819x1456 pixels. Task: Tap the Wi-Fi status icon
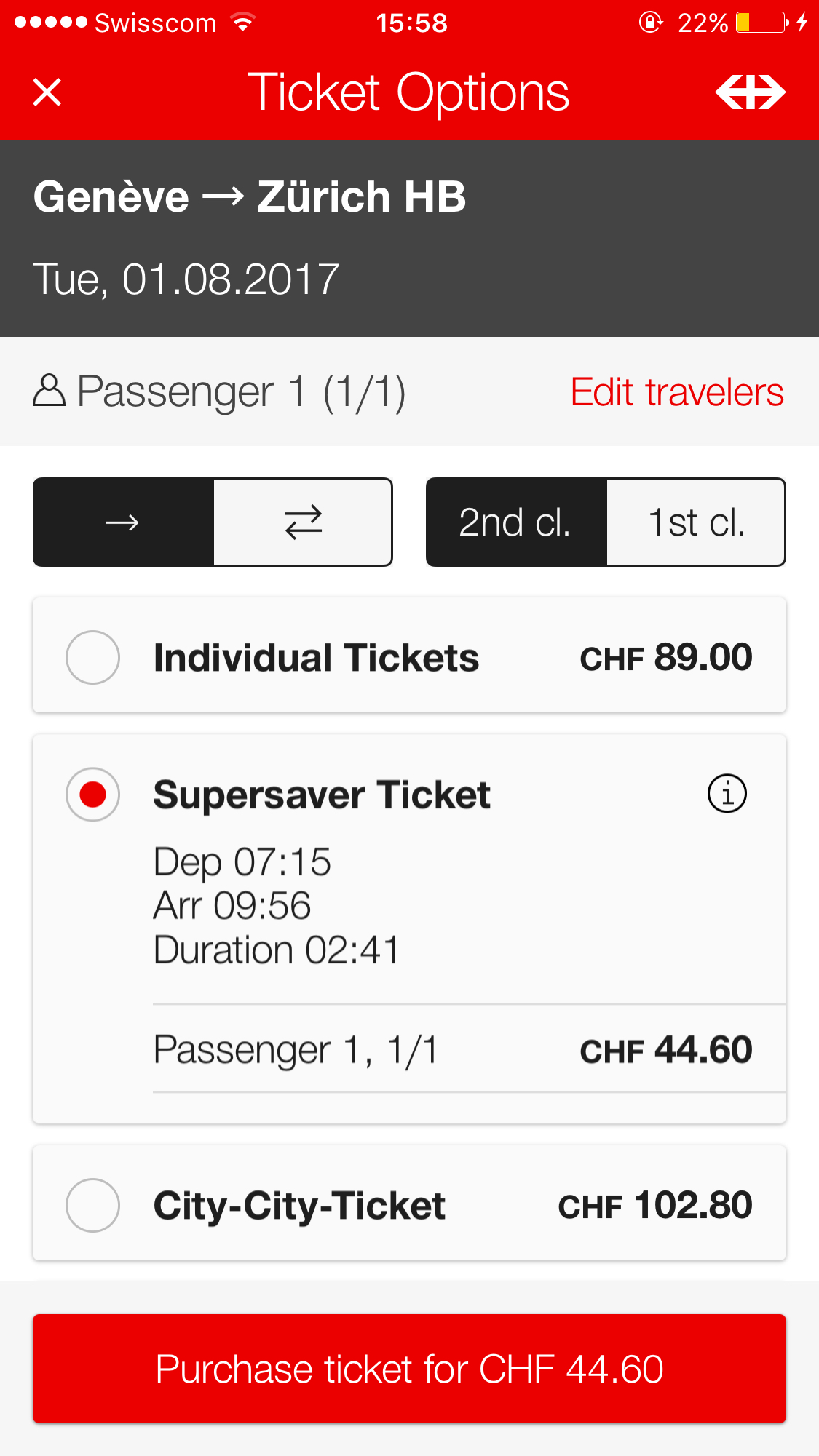(243, 23)
